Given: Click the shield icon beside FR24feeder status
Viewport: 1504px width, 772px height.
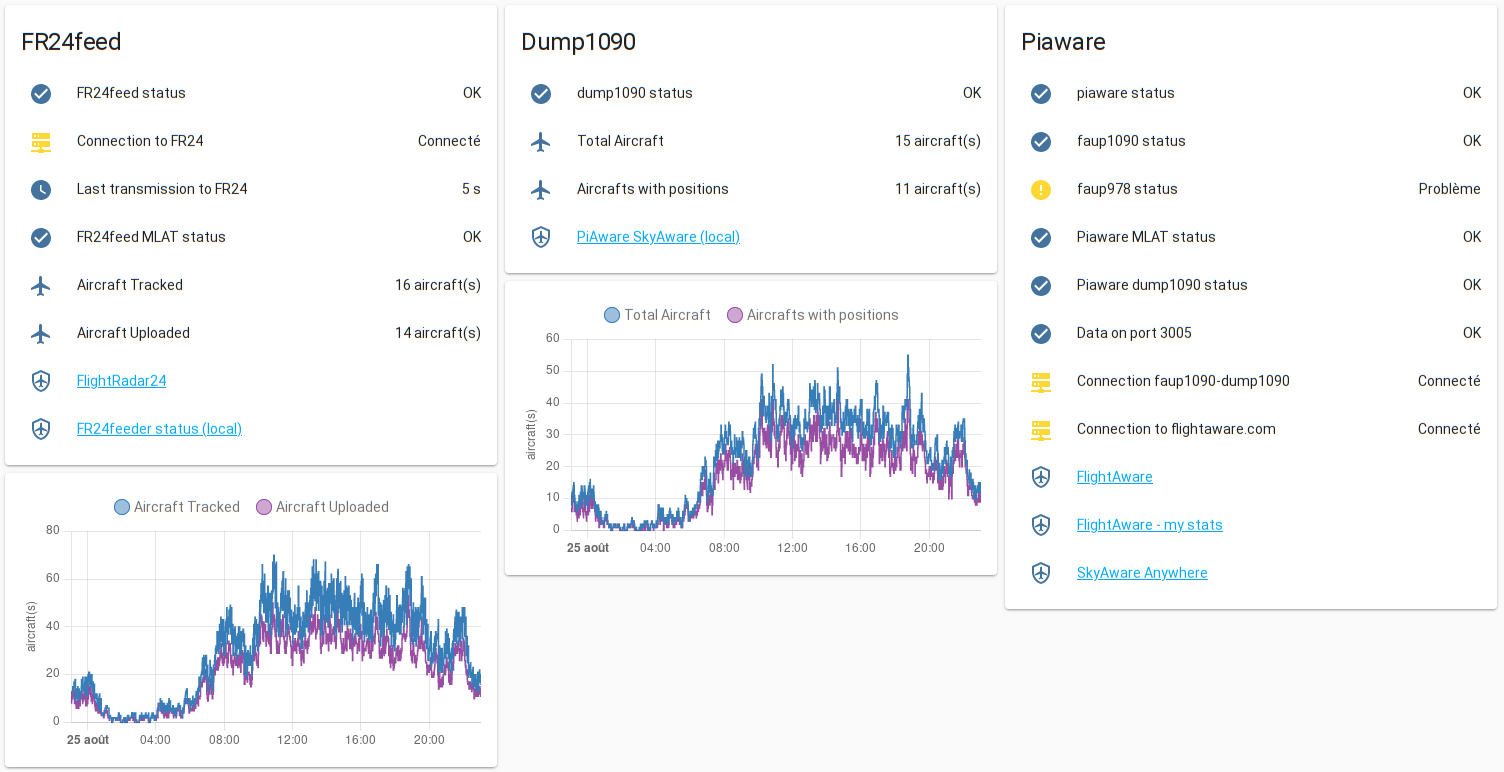Looking at the screenshot, I should point(41,429).
